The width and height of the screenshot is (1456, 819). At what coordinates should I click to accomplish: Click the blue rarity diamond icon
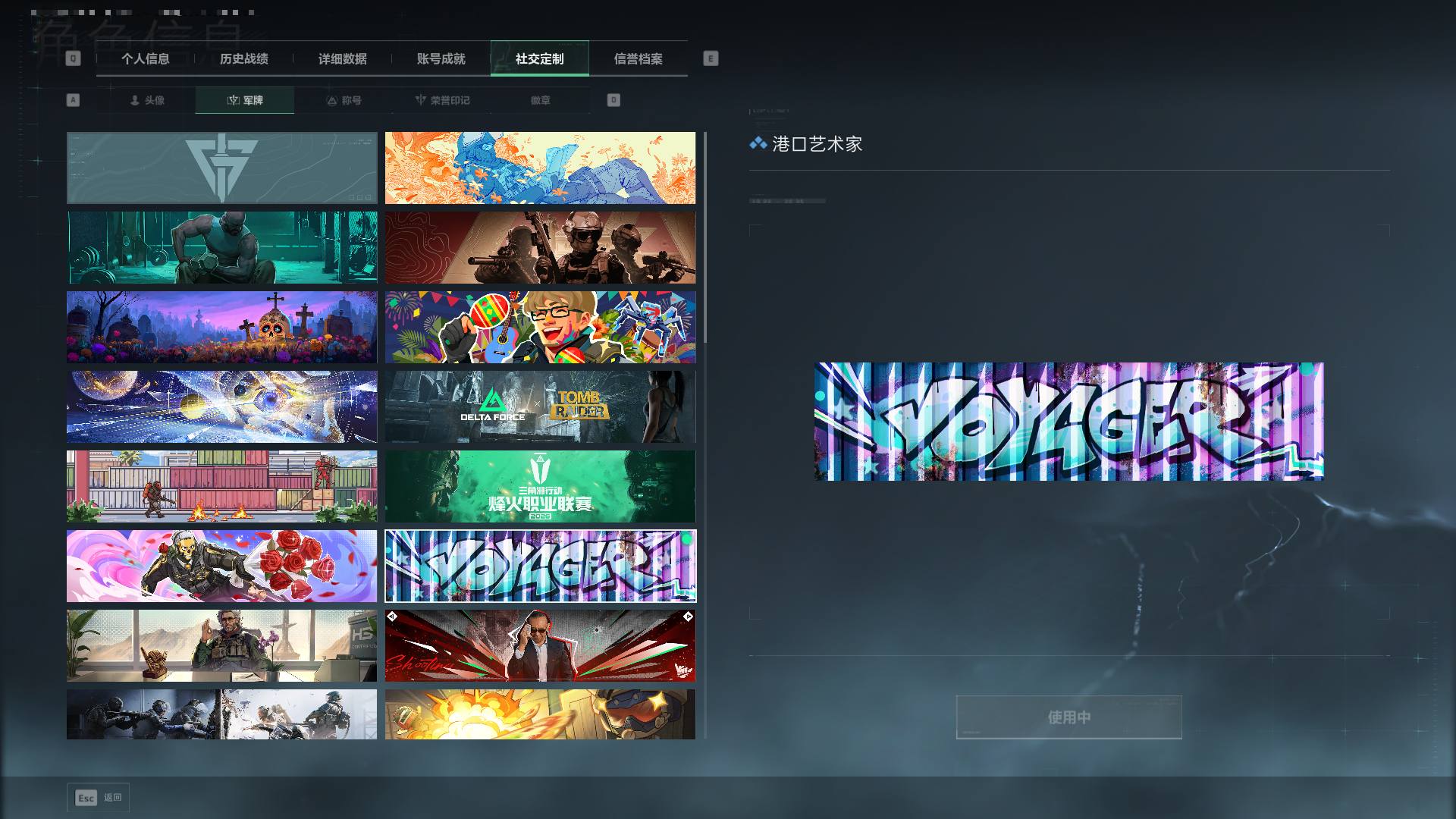point(758,143)
